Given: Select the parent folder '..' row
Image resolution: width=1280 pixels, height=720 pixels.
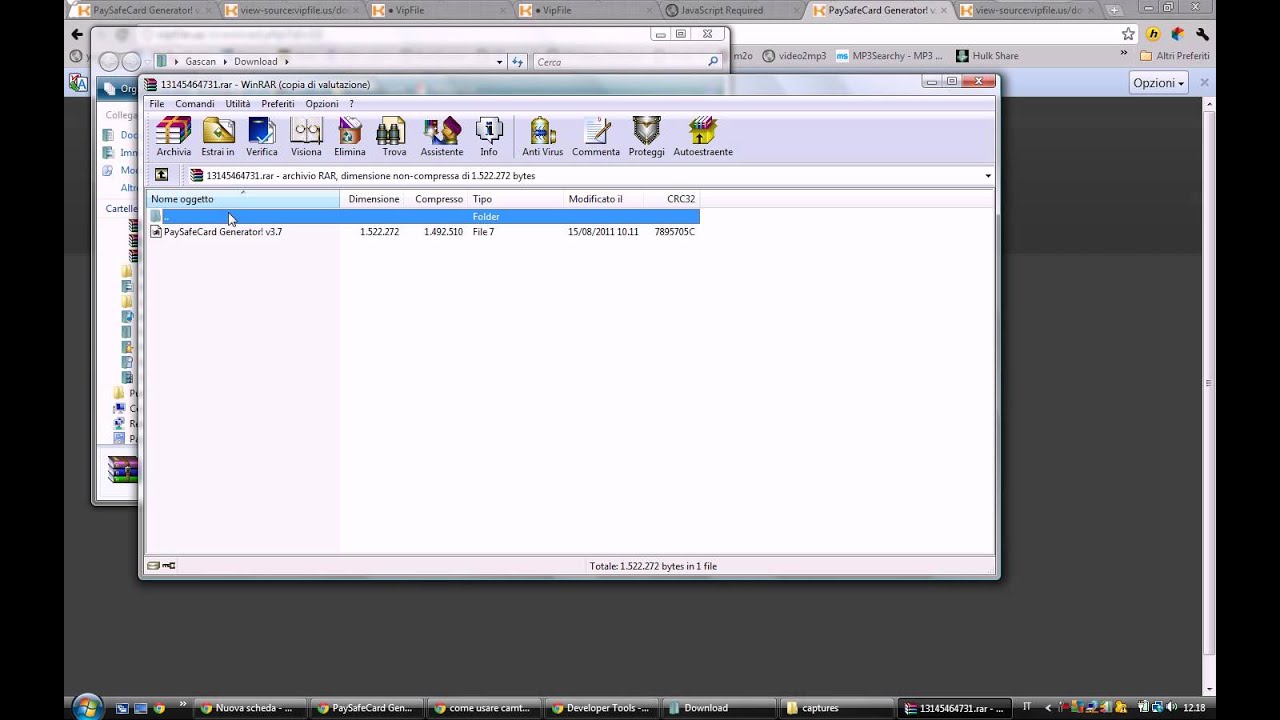Looking at the screenshot, I should pyautogui.click(x=423, y=216).
